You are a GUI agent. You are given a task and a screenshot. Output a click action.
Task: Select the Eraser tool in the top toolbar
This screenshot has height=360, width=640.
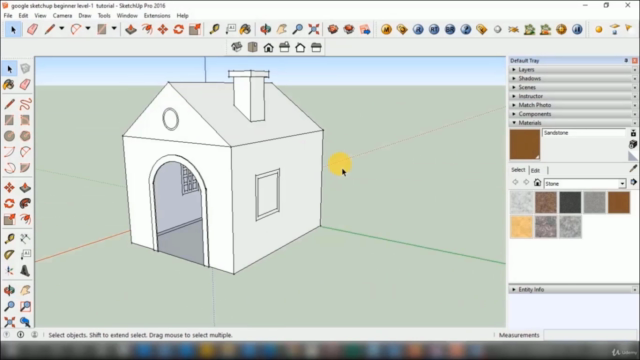pos(32,29)
